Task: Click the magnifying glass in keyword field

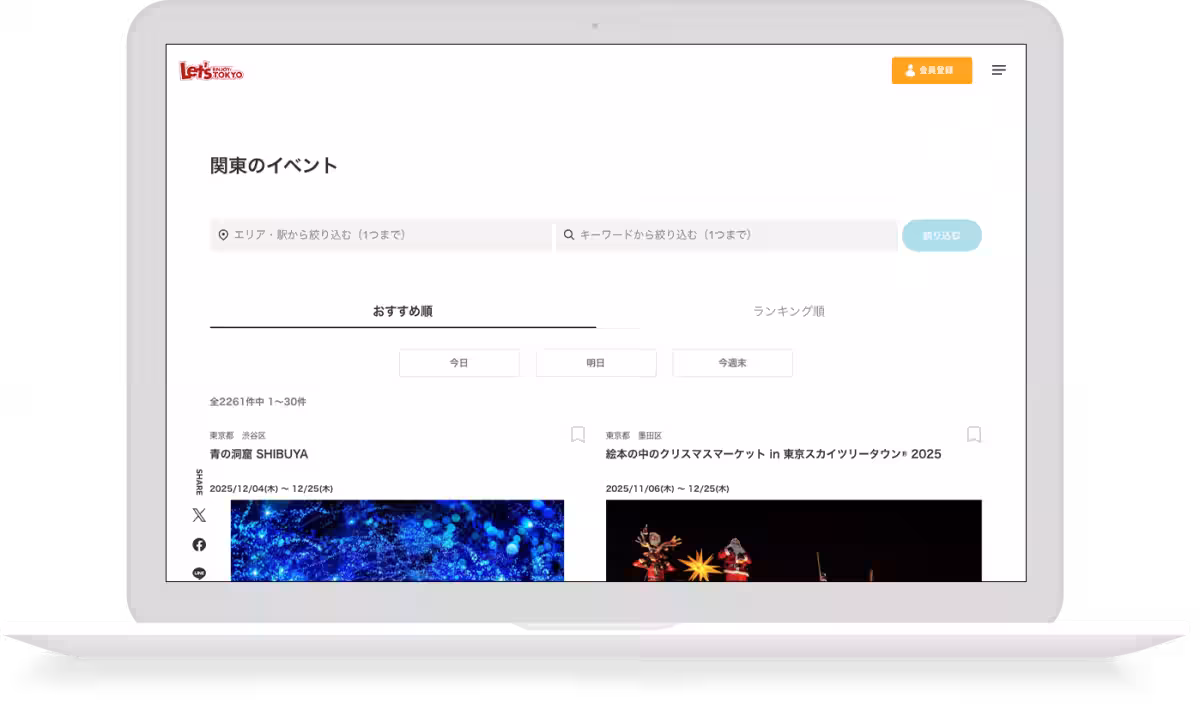Action: [570, 235]
